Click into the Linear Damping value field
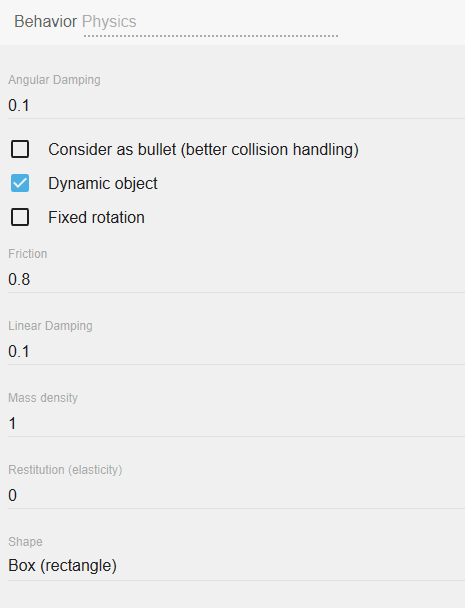The width and height of the screenshot is (465, 608). click(x=236, y=351)
